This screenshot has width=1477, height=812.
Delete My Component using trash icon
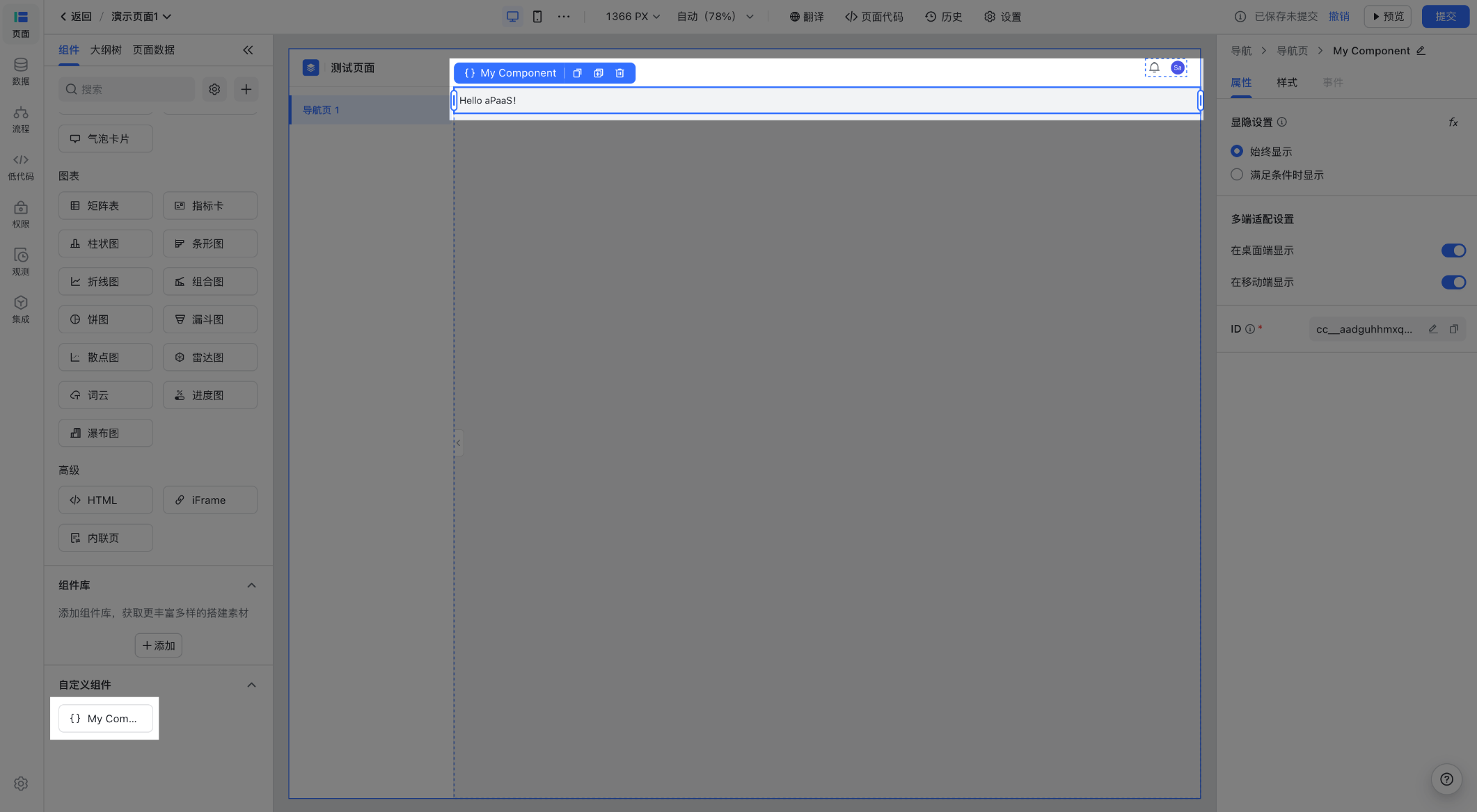[x=619, y=73]
